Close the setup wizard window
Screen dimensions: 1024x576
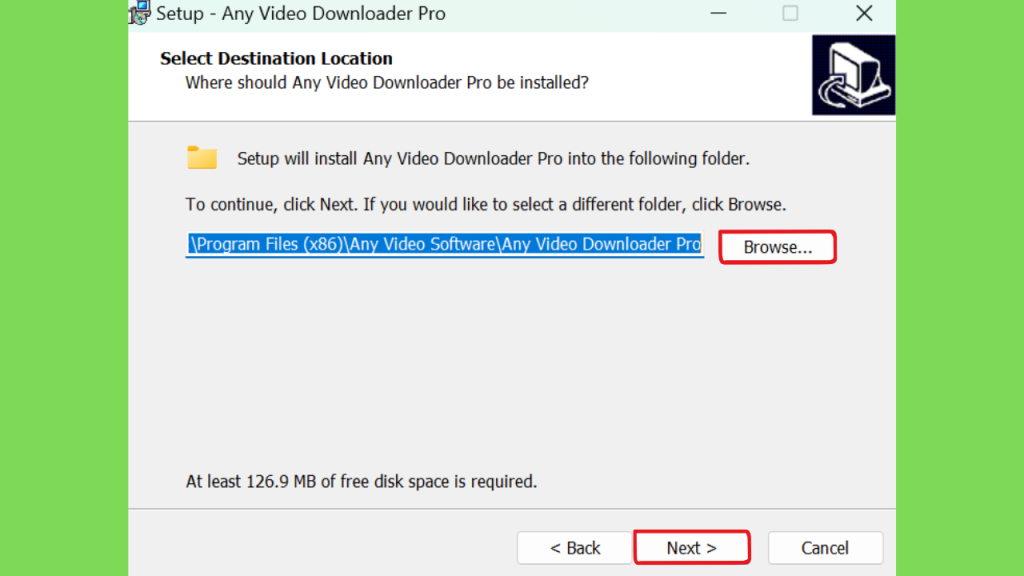[x=864, y=13]
